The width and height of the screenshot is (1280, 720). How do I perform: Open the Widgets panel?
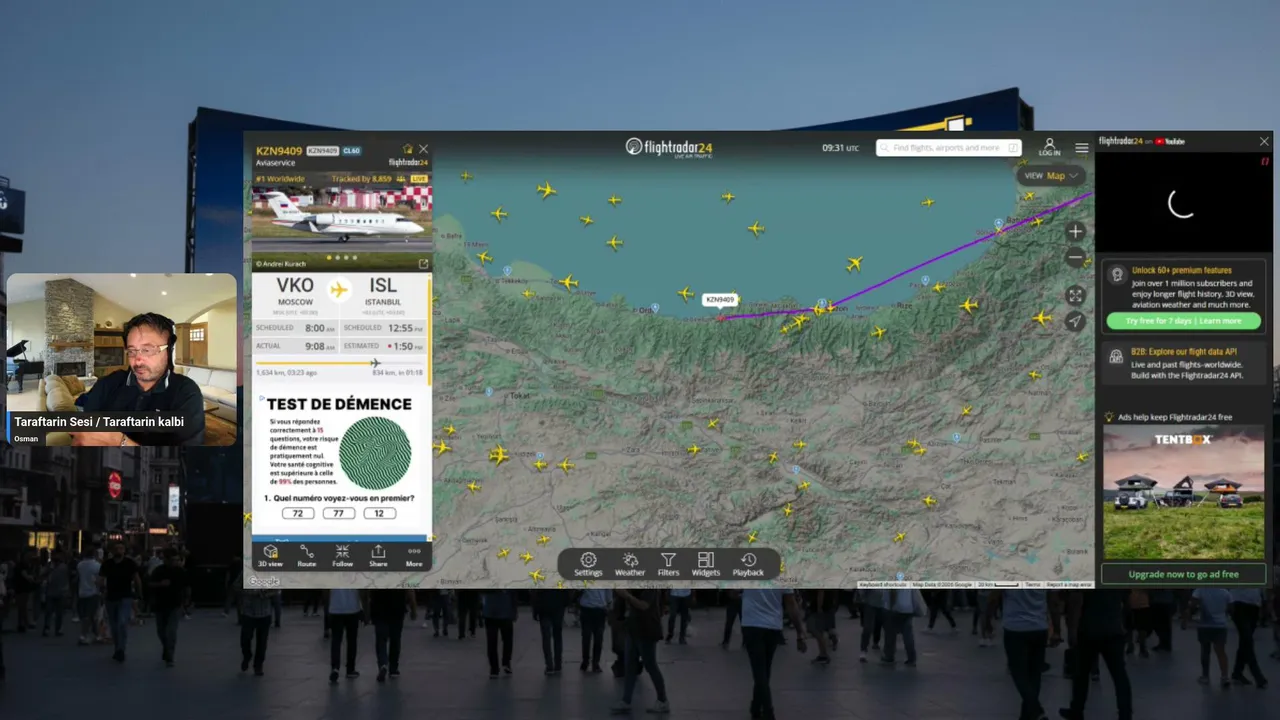point(705,565)
